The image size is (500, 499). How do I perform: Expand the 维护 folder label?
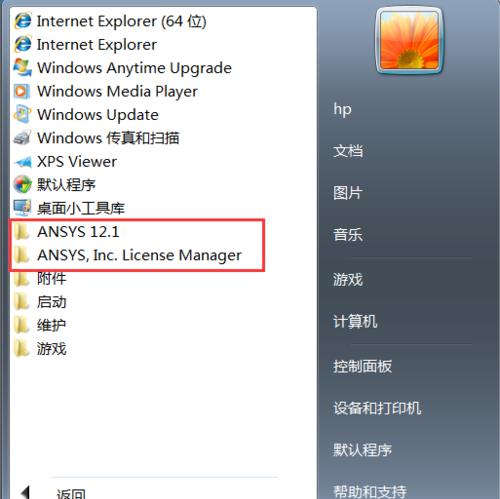point(51,325)
